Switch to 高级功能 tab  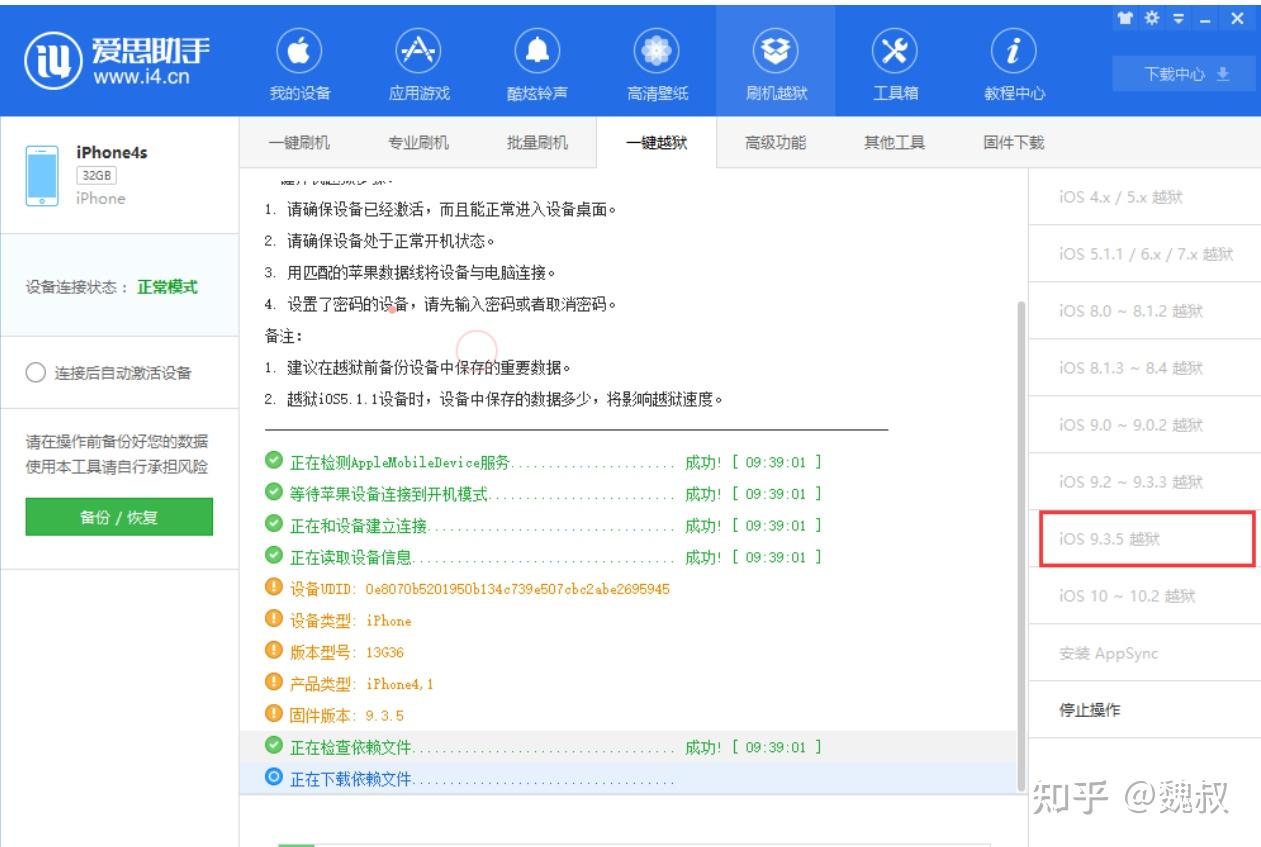pyautogui.click(x=775, y=142)
